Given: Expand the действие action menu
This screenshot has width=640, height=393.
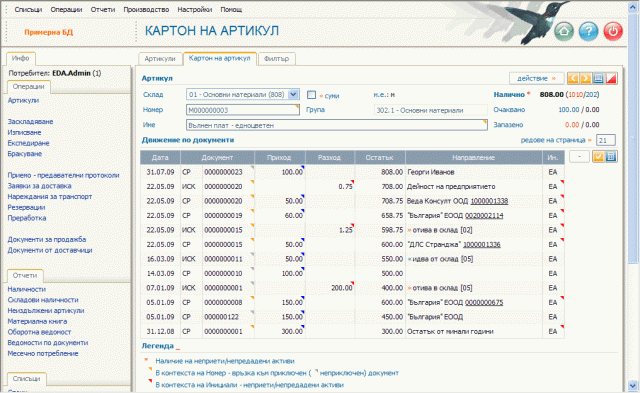Looking at the screenshot, I should coord(536,78).
